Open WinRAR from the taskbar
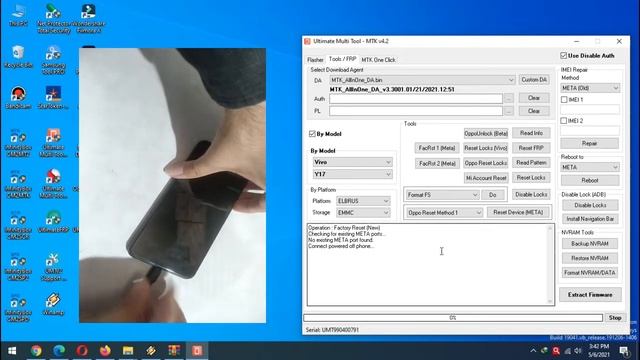Image resolution: width=640 pixels, height=360 pixels. (174, 351)
